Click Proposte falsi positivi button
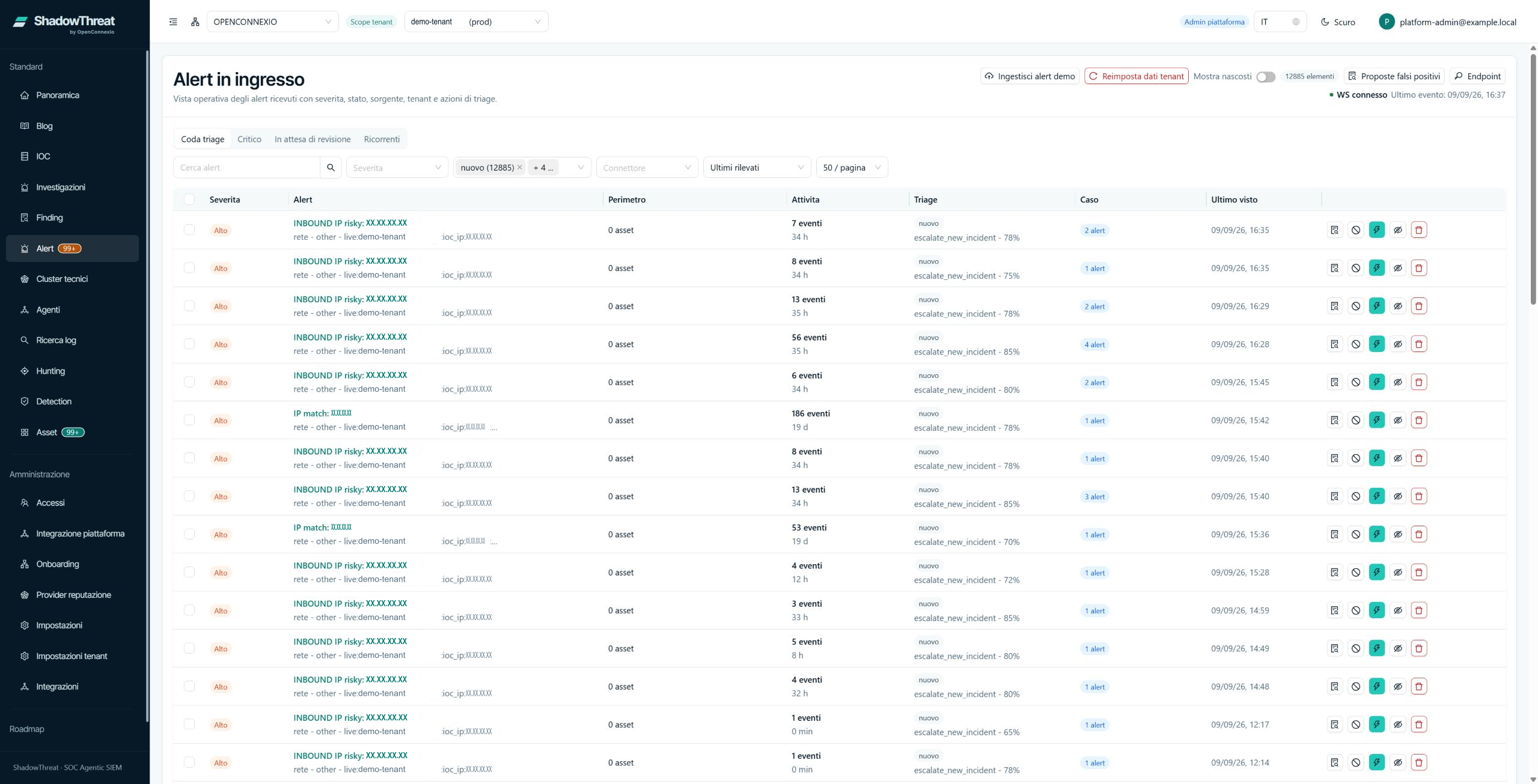The width and height of the screenshot is (1538, 784). [x=1394, y=76]
